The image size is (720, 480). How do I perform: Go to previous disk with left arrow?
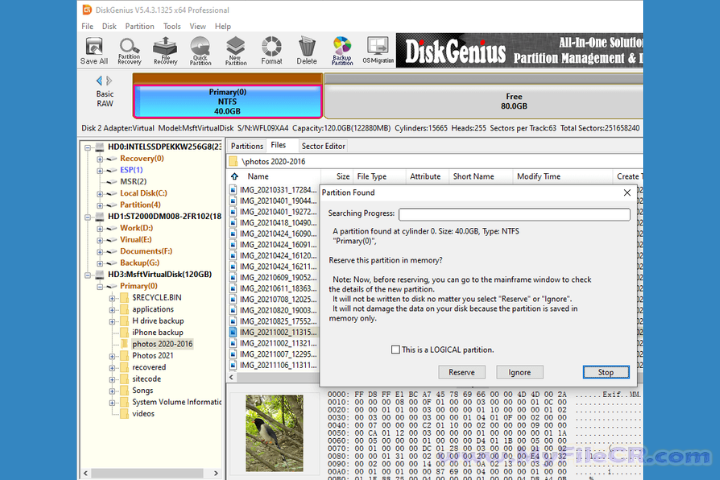coord(99,81)
